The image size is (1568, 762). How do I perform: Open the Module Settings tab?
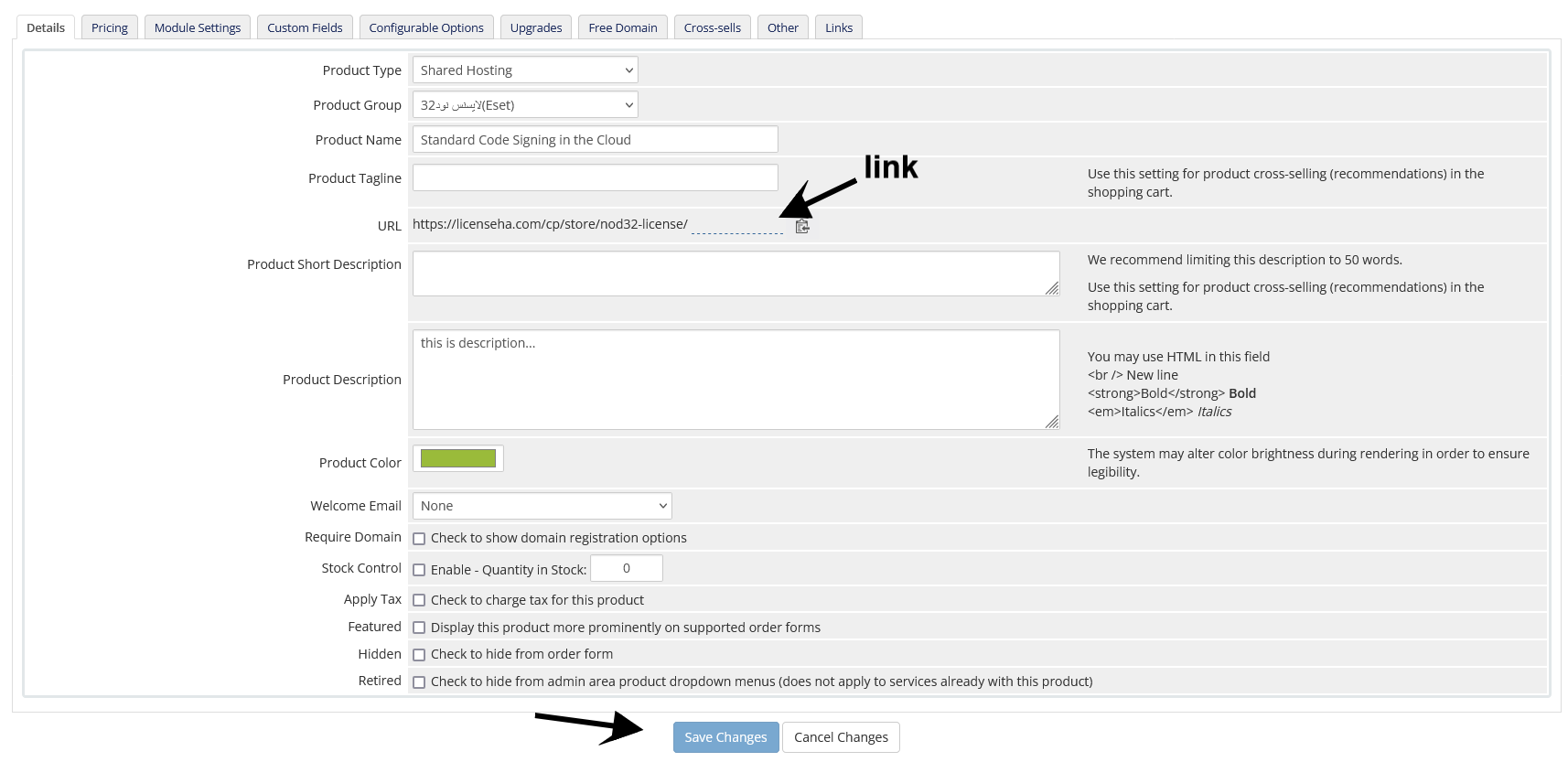click(x=198, y=27)
